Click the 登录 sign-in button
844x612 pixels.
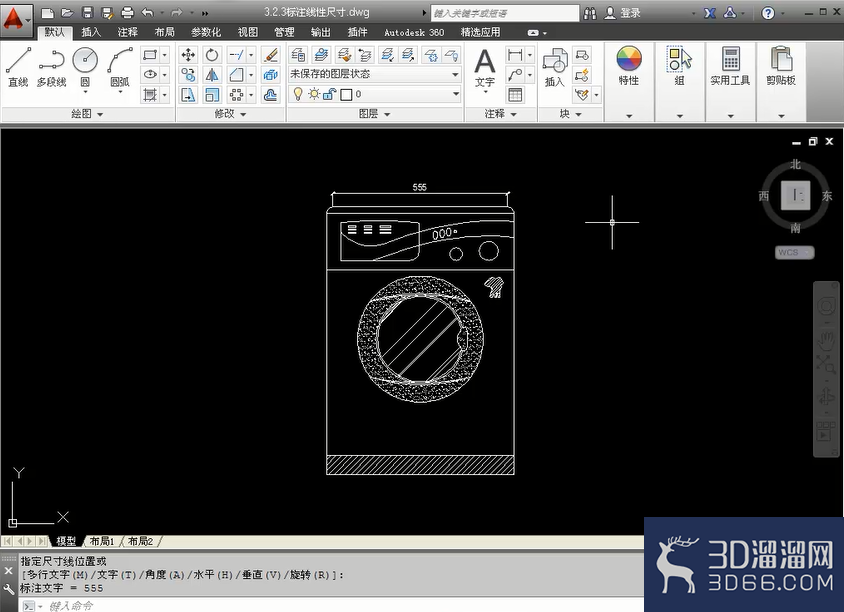tap(623, 13)
